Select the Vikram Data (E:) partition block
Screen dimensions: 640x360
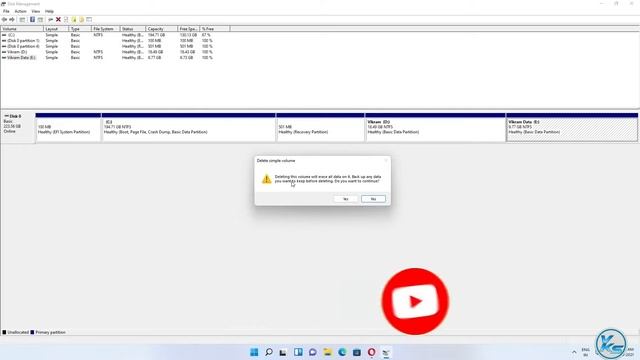[x=572, y=127]
